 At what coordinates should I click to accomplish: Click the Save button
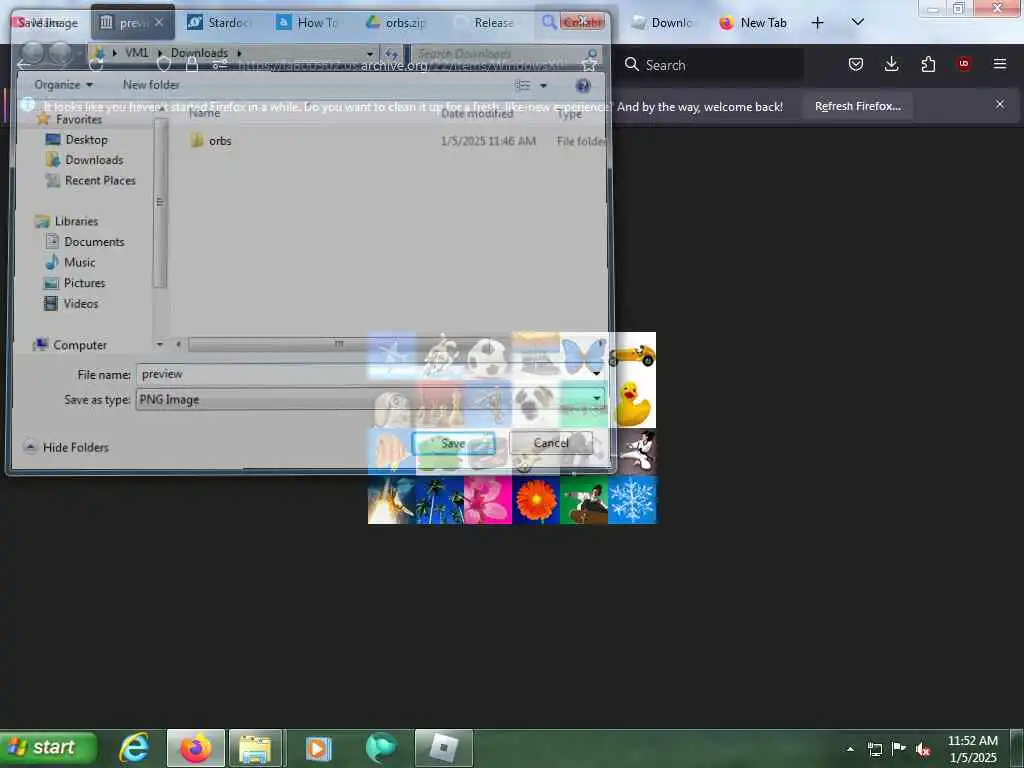(453, 443)
